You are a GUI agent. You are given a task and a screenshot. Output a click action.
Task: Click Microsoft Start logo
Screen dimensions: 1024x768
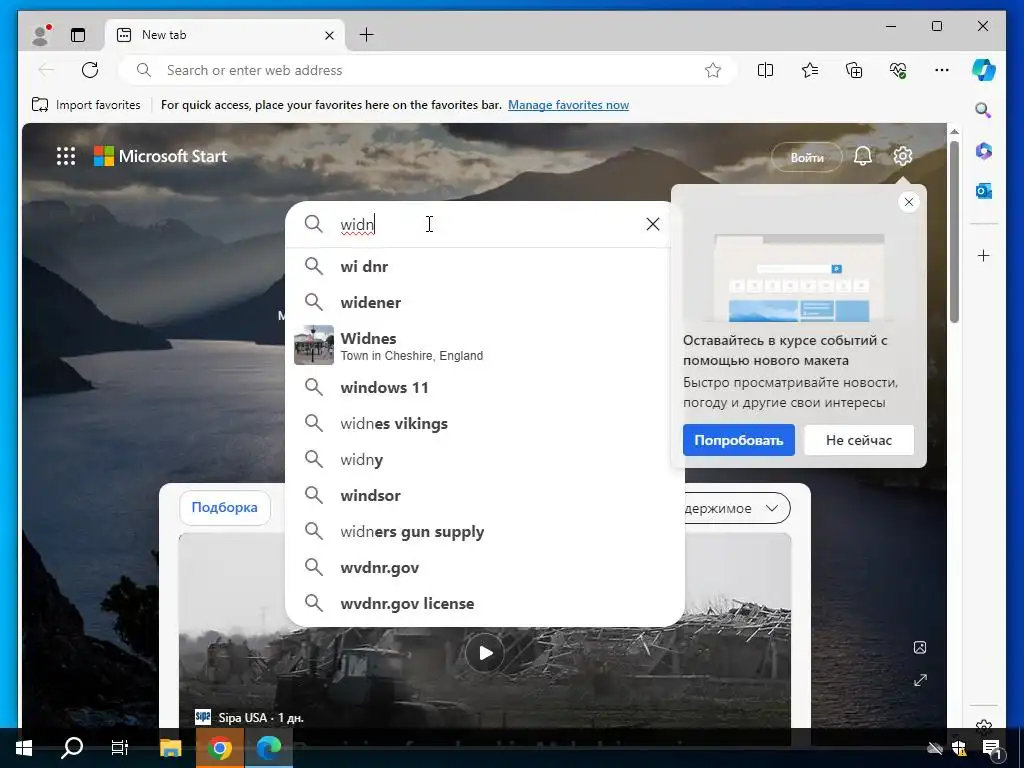coord(161,156)
